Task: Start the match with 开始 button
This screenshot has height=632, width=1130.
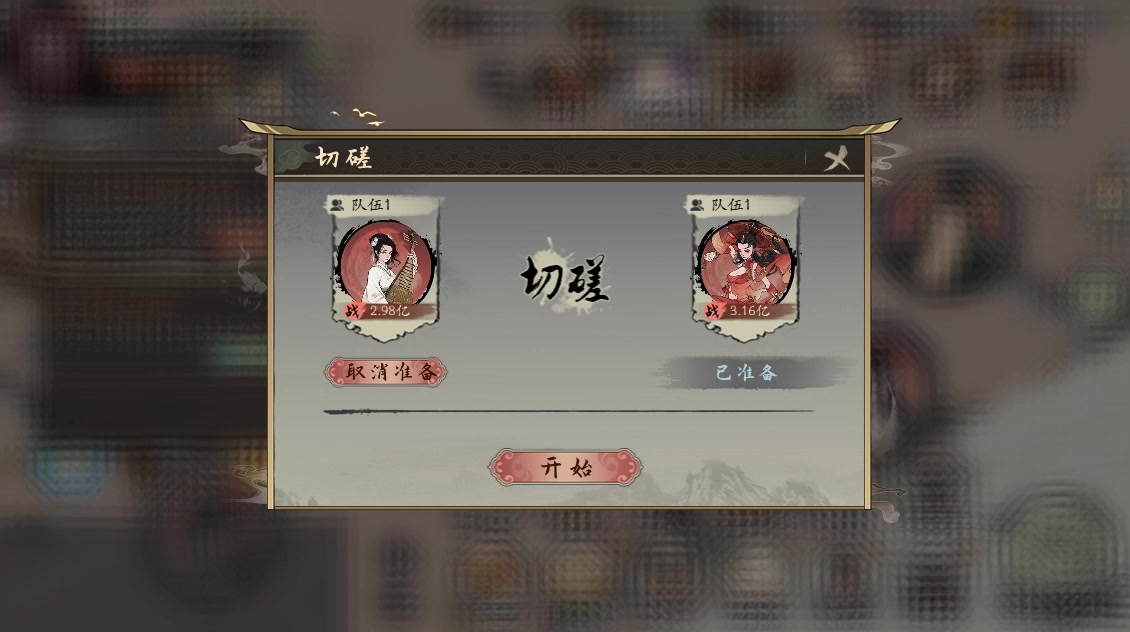Action: pyautogui.click(x=565, y=467)
